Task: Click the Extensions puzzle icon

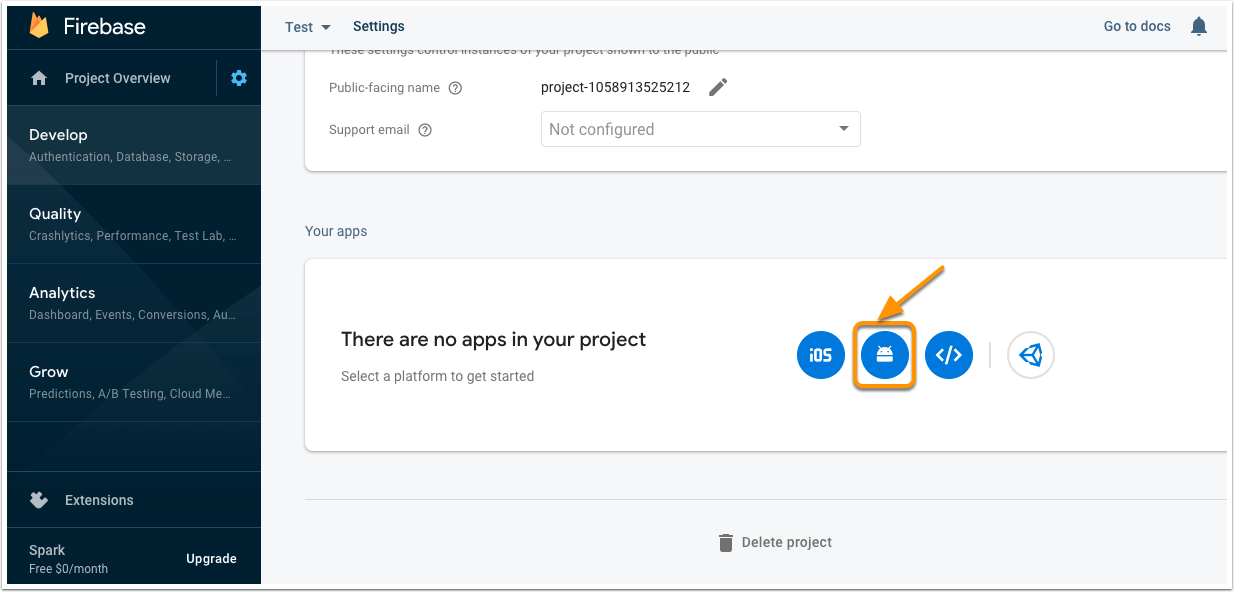Action: coord(39,500)
